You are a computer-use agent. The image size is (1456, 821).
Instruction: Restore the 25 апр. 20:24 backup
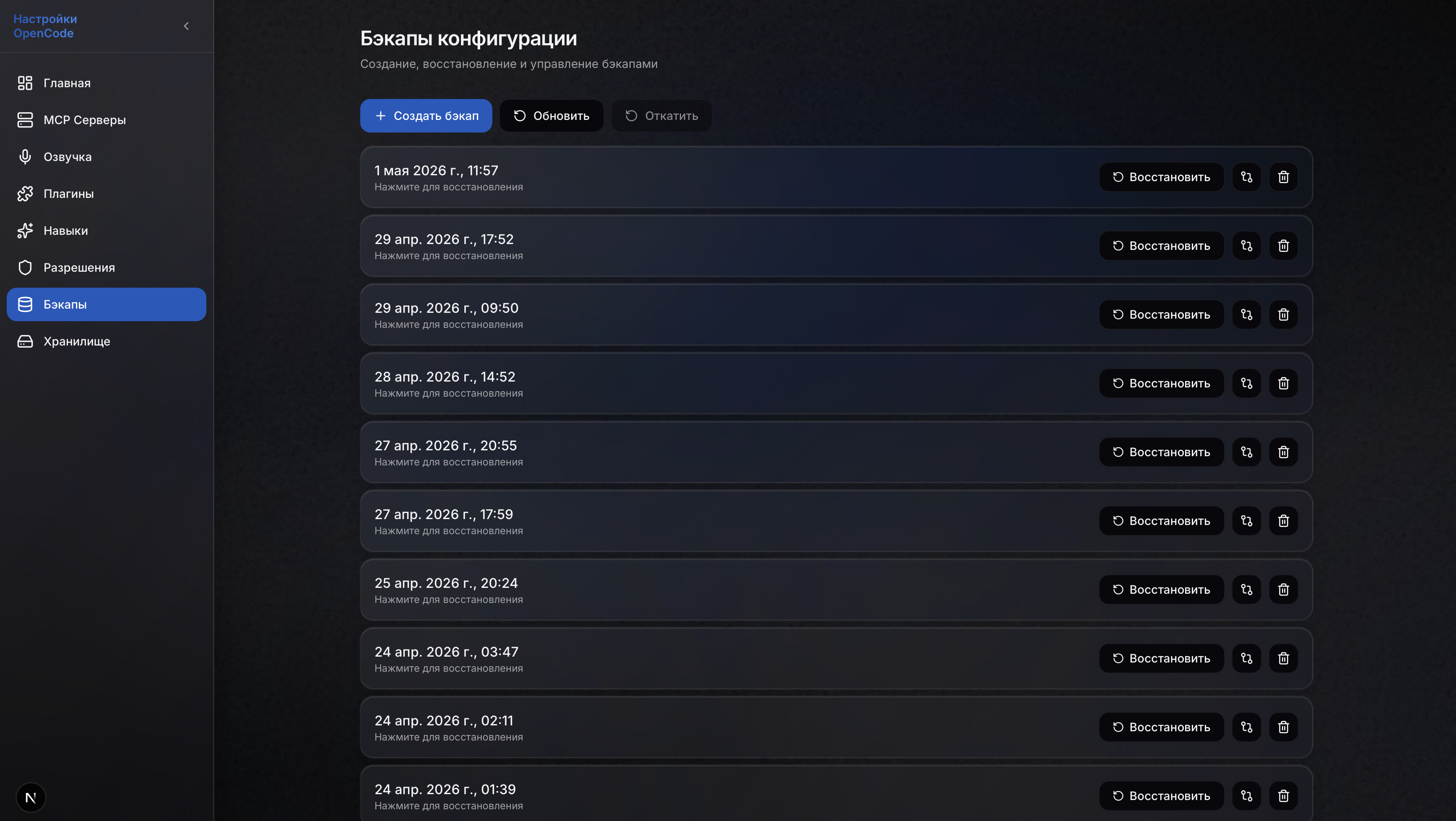(1162, 590)
